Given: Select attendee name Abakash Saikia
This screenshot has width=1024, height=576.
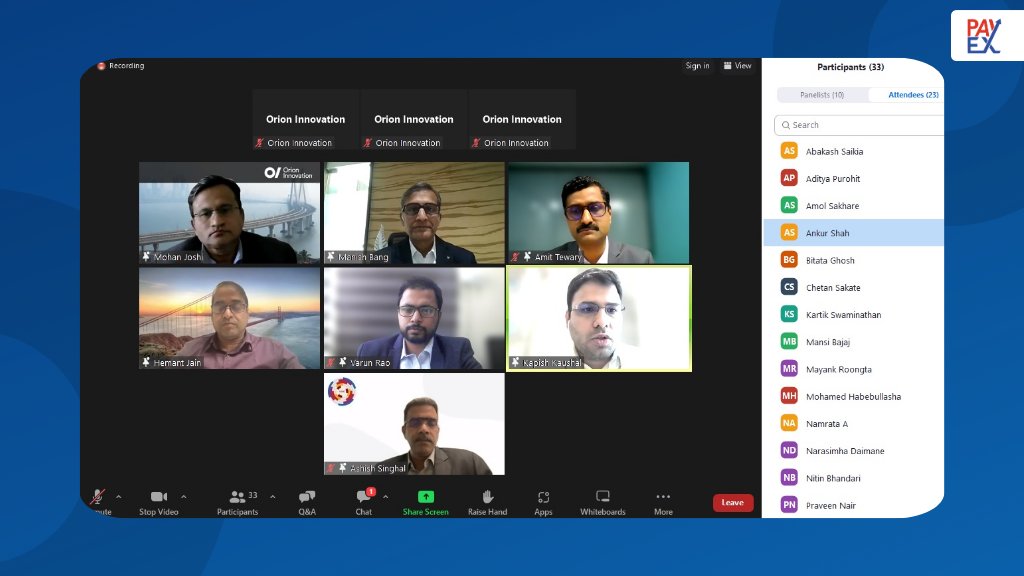Looking at the screenshot, I should [x=834, y=152].
